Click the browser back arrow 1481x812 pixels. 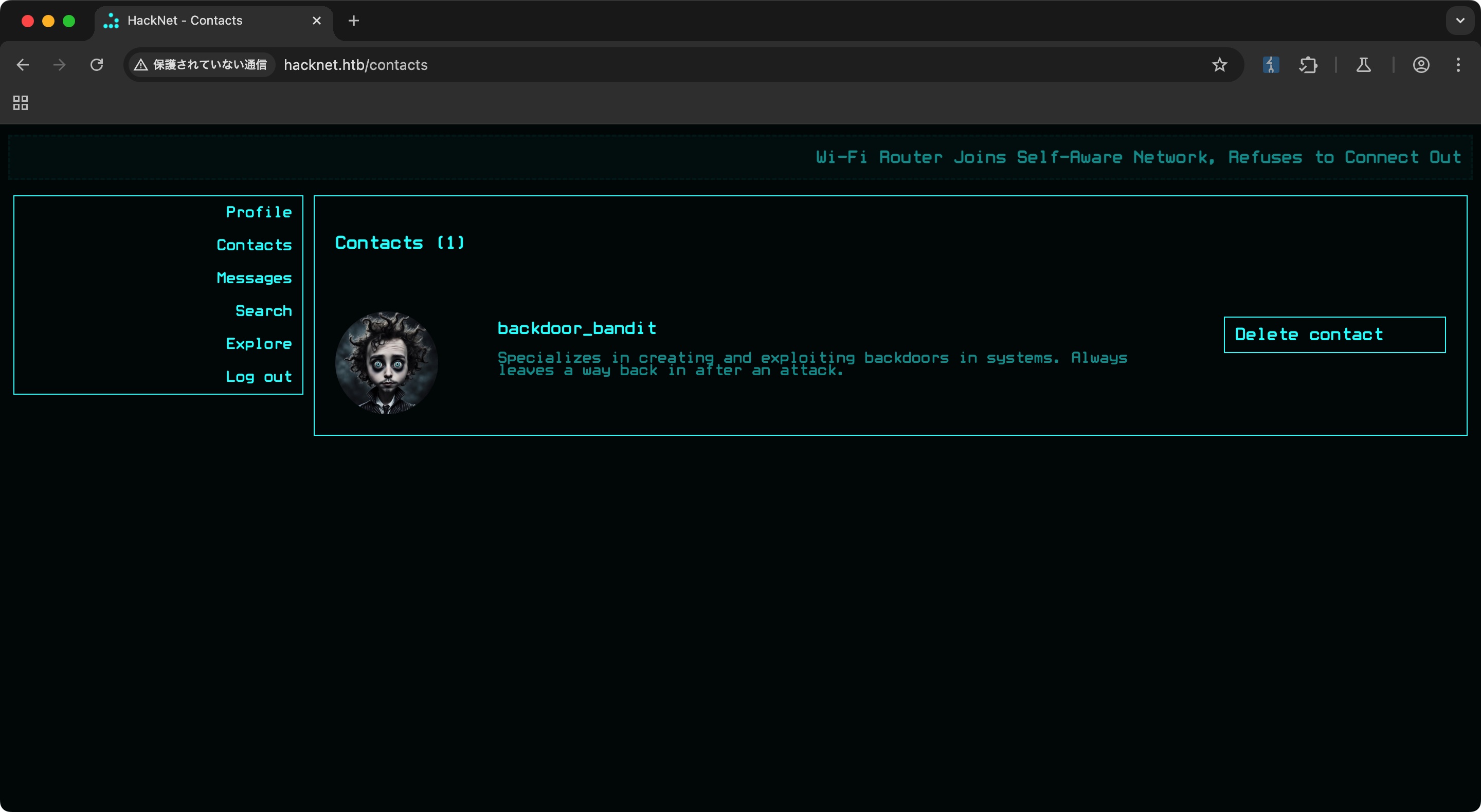coord(23,65)
